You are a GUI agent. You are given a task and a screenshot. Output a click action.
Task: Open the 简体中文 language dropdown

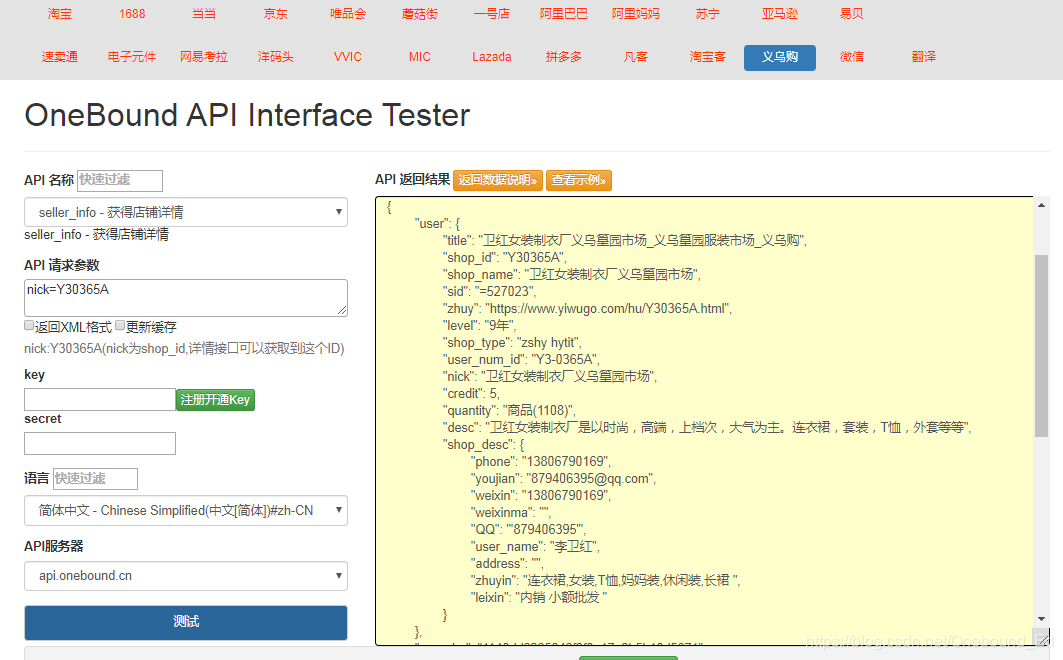coord(186,510)
